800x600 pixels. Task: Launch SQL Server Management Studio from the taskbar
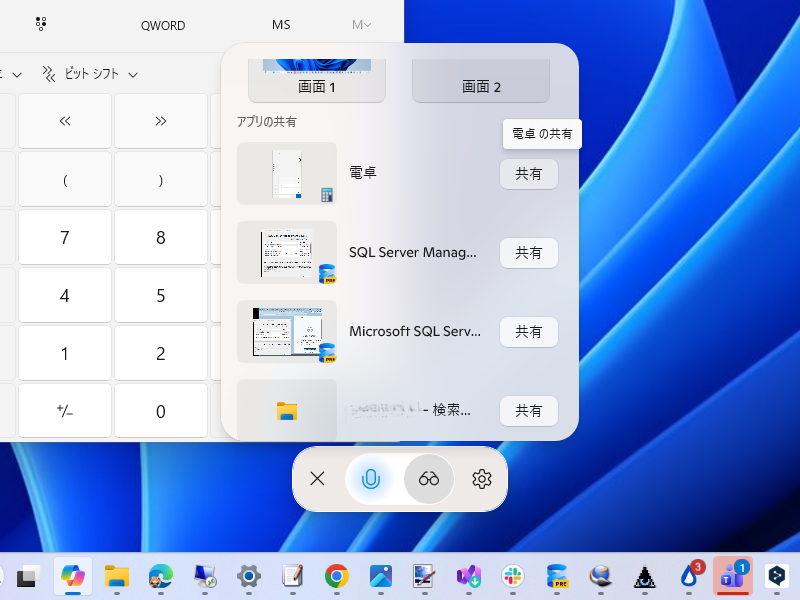tap(559, 578)
